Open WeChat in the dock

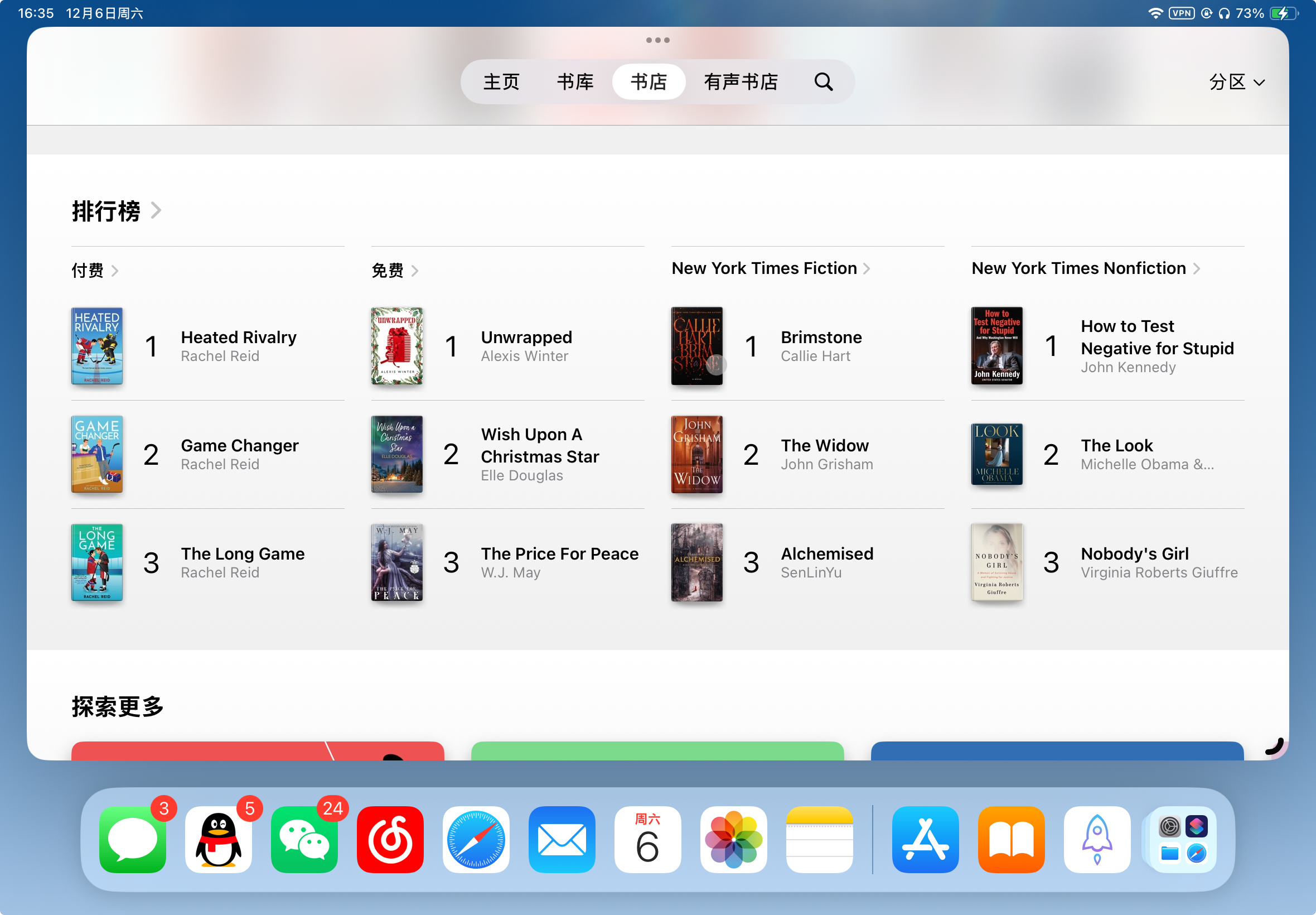pos(304,839)
